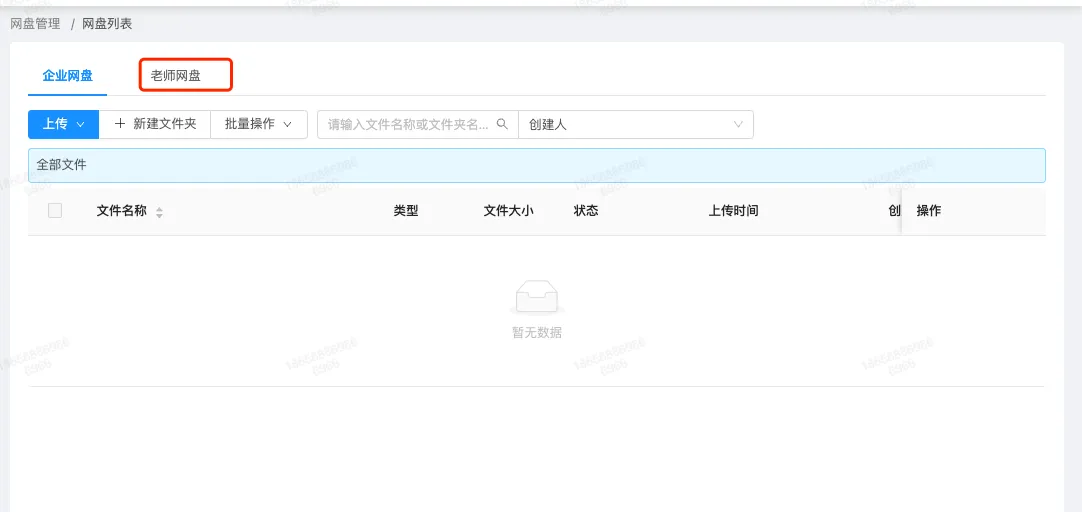Screen dimensions: 1082x512
Task: Expand the 批量操作 dropdown
Action: click(x=259, y=124)
